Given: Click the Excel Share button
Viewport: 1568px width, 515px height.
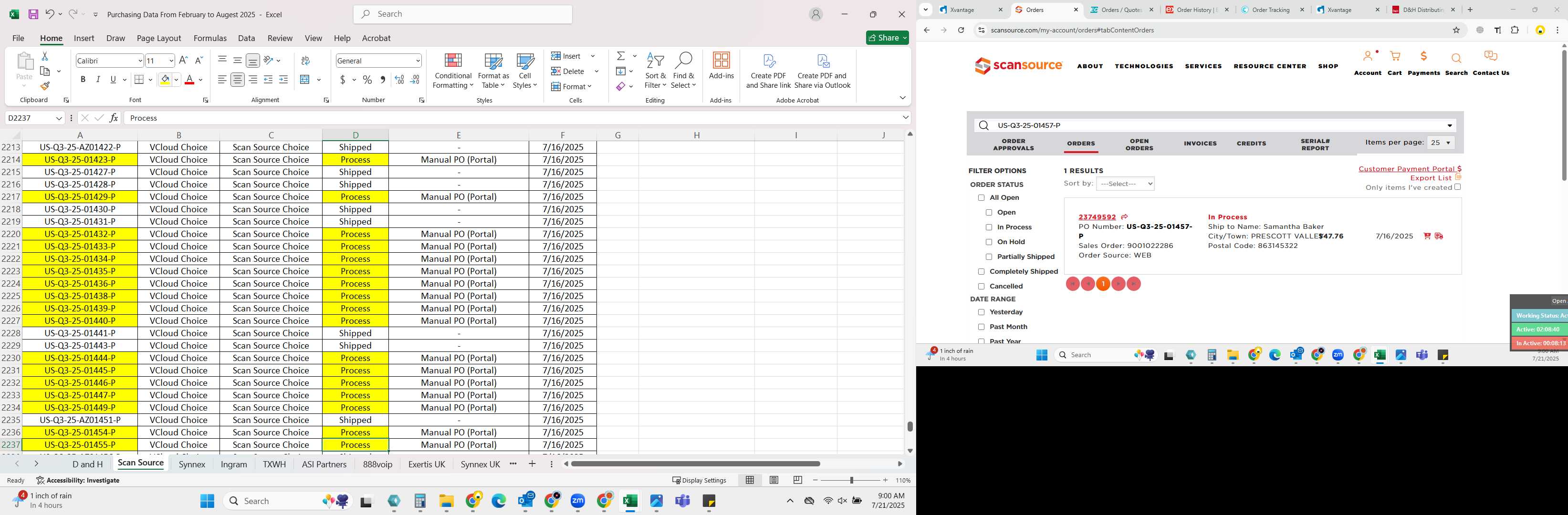Looking at the screenshot, I should (887, 38).
